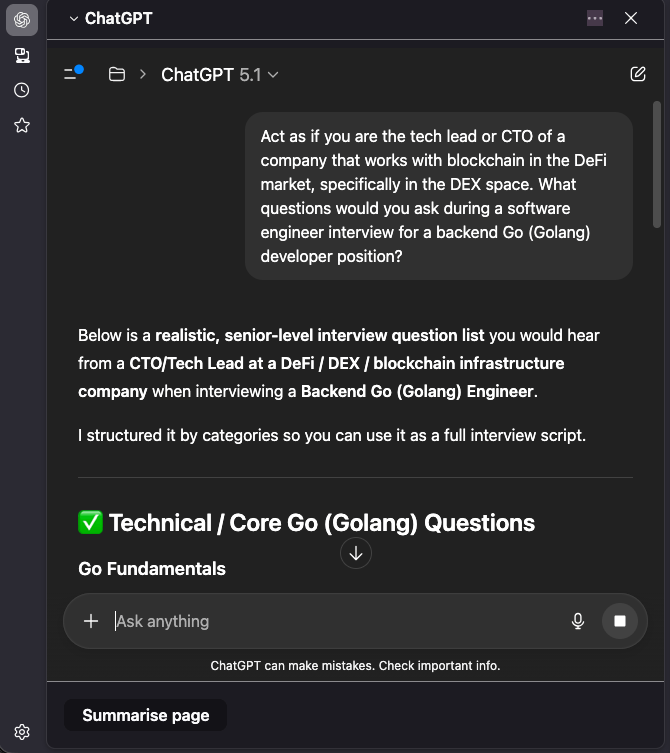Toggle the ChatGPT sidebar menu
The image size is (670, 753).
[73, 74]
